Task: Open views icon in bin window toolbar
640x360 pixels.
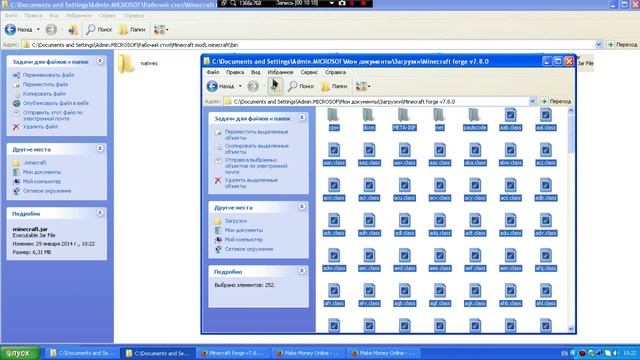Action: coord(159,29)
